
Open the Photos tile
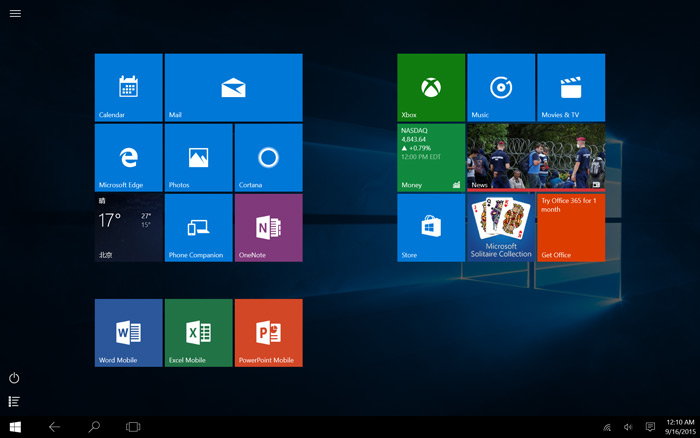pos(198,157)
